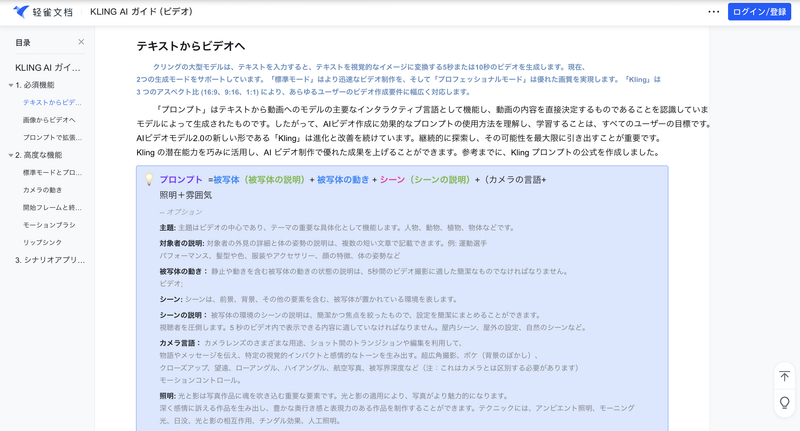The image size is (800, 431).
Task: Select KLING AI ガイド root outline item
Action: 48,67
